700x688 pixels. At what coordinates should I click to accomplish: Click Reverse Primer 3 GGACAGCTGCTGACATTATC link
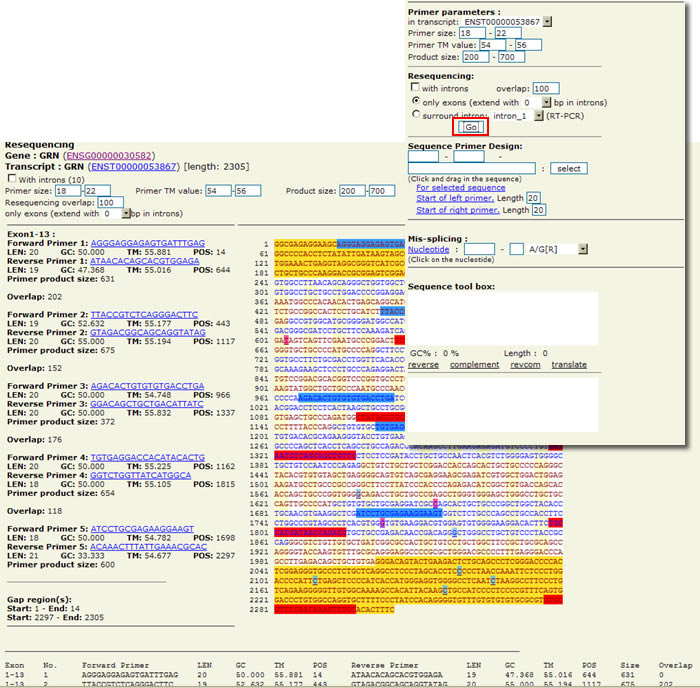pyautogui.click(x=146, y=404)
